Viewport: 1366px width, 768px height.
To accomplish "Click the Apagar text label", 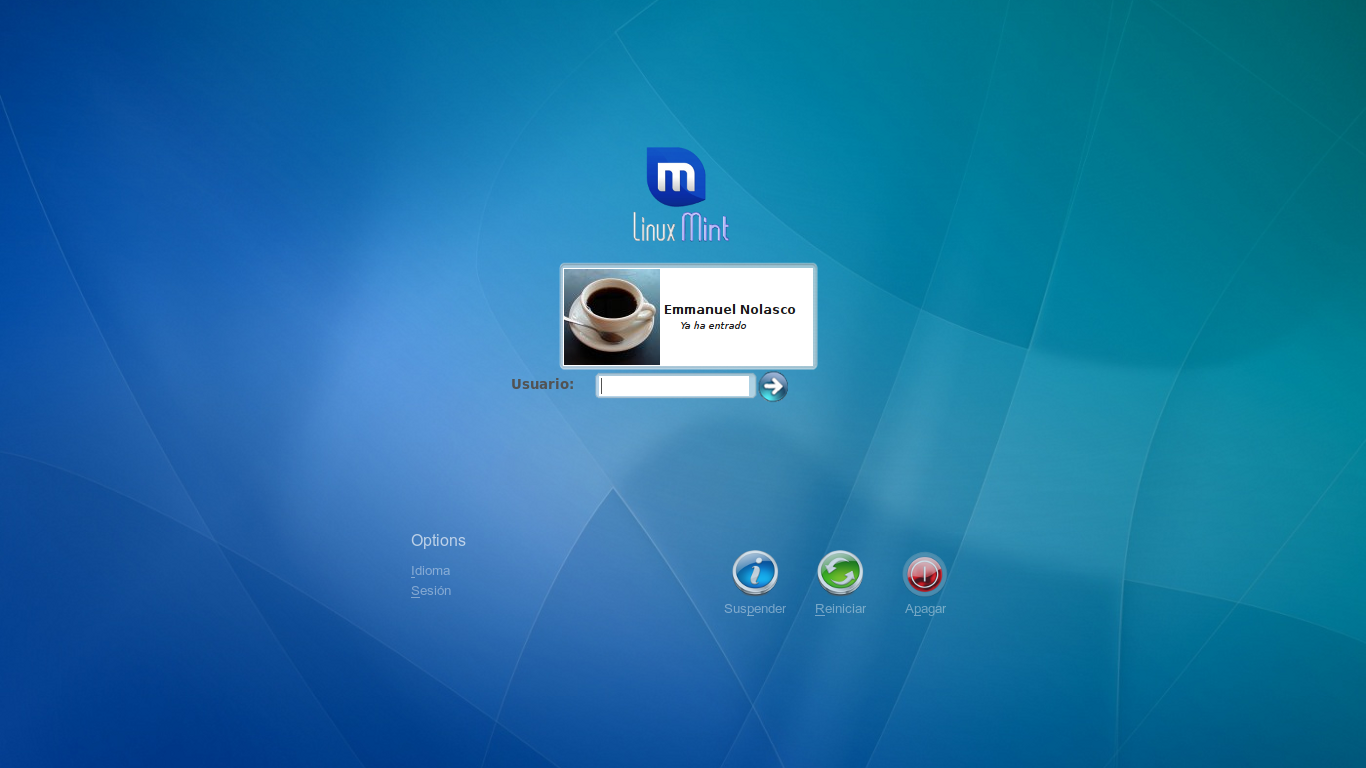I will (925, 609).
